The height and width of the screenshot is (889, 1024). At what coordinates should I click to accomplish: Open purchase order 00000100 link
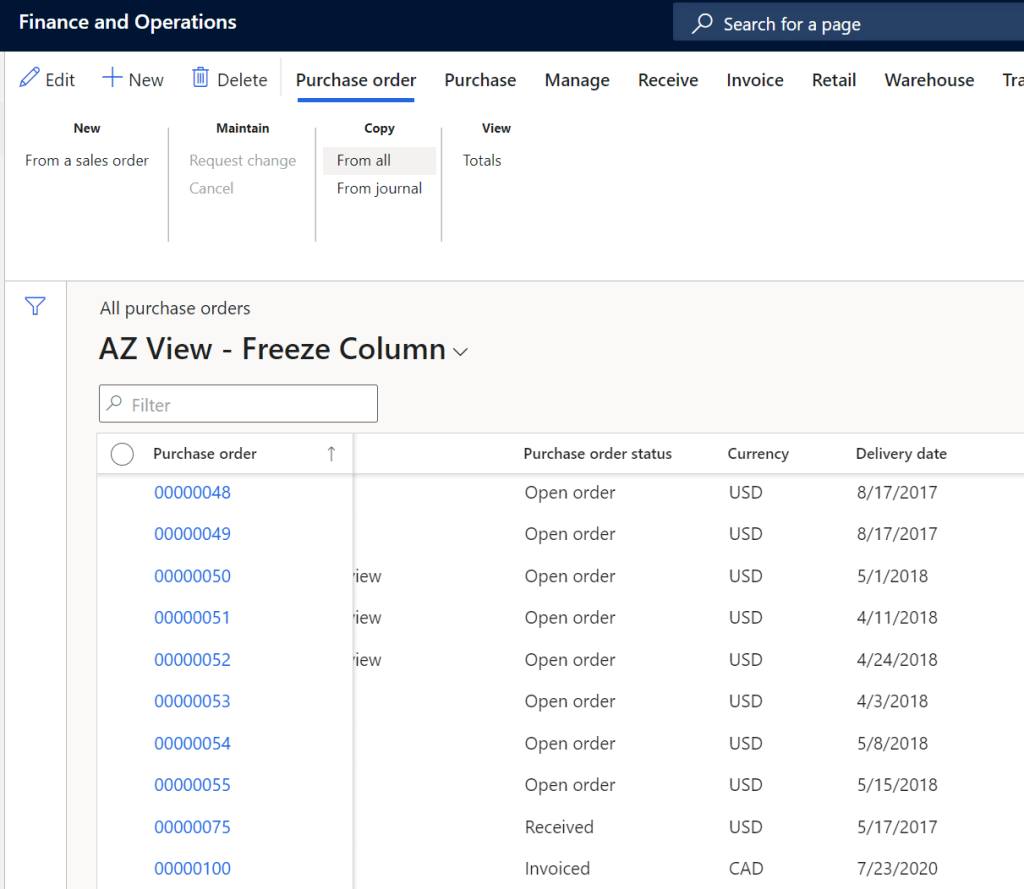(x=192, y=868)
